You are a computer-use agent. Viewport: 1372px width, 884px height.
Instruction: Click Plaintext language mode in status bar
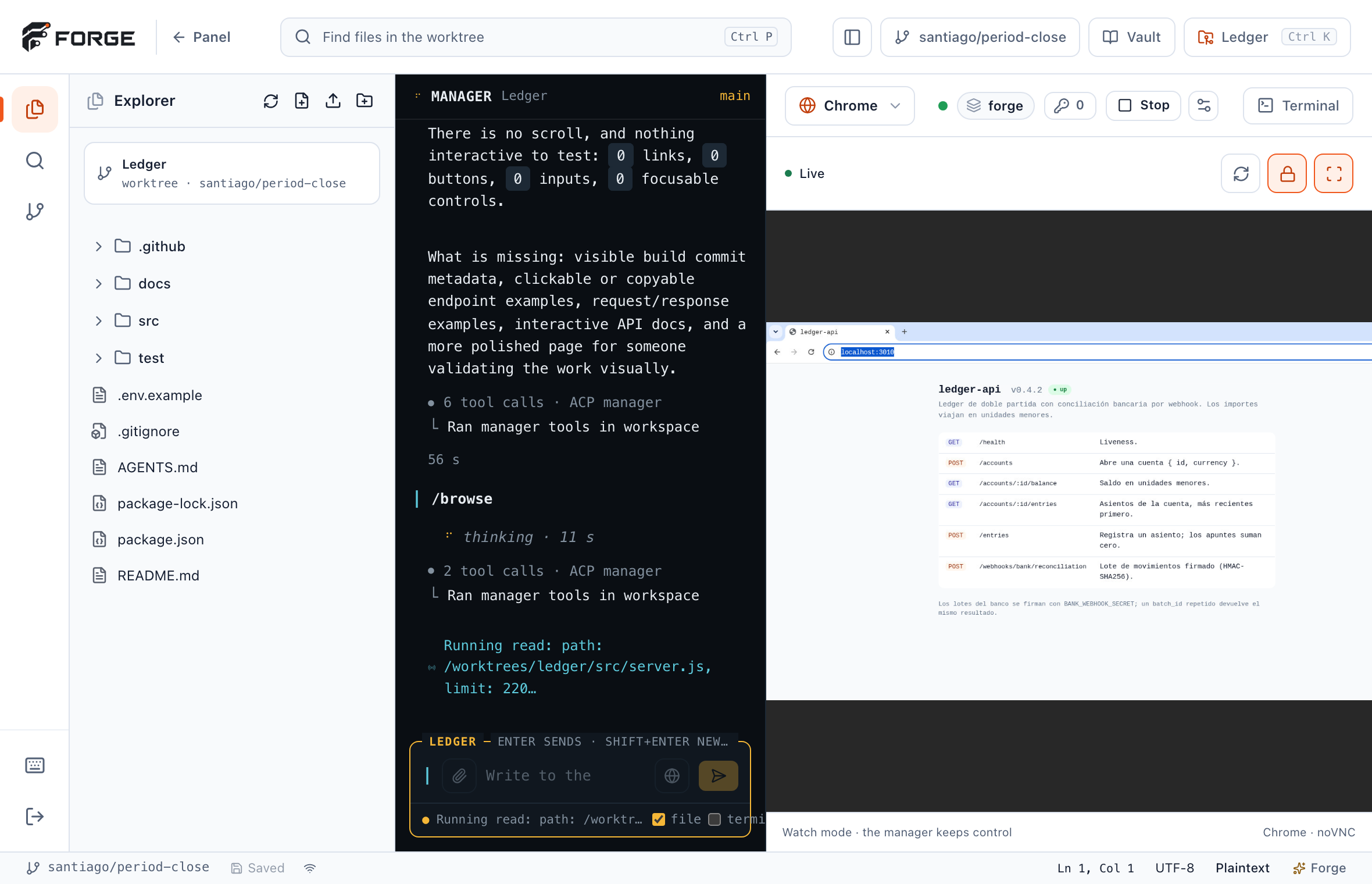pos(1243,868)
